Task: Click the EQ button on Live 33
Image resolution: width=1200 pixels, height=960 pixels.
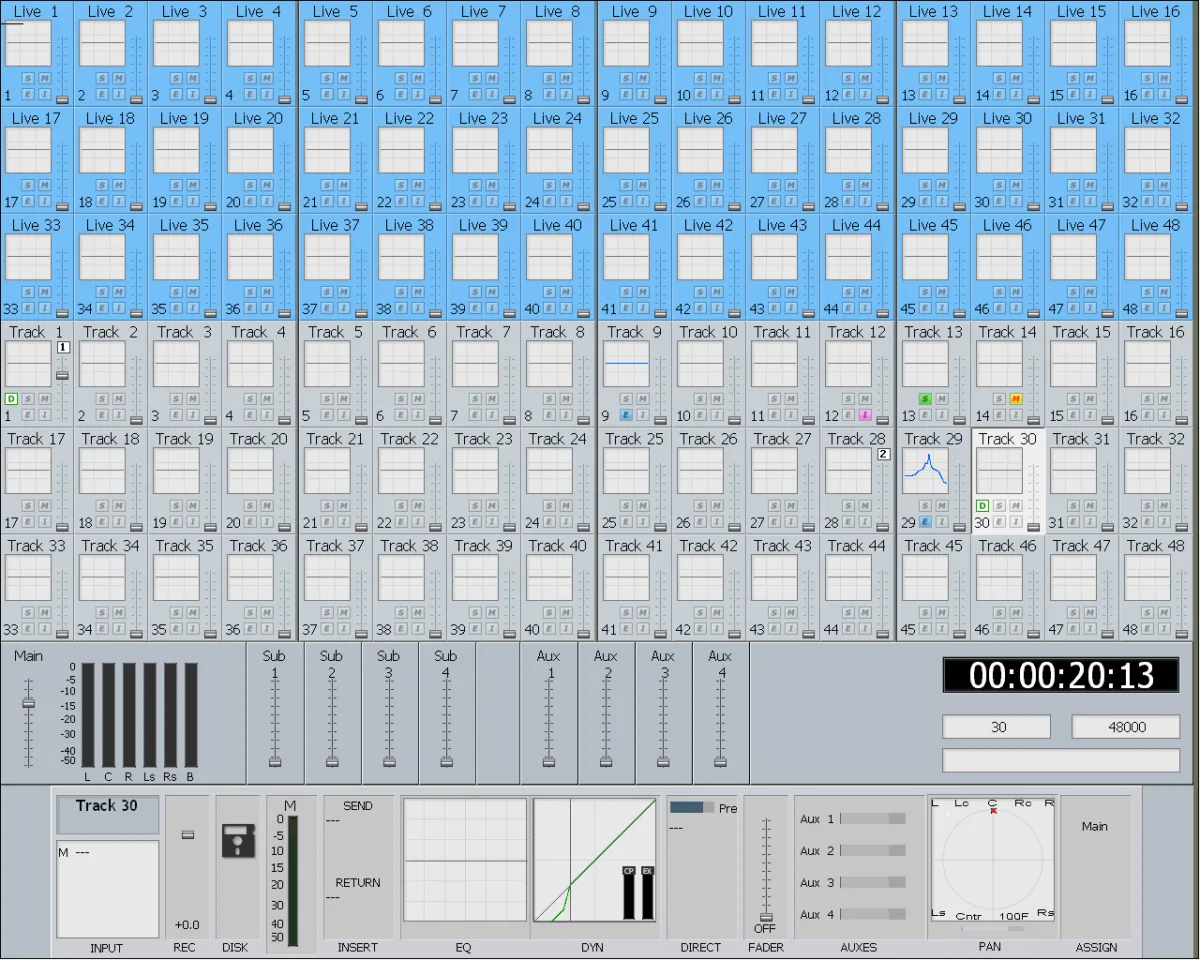Action: click(28, 308)
